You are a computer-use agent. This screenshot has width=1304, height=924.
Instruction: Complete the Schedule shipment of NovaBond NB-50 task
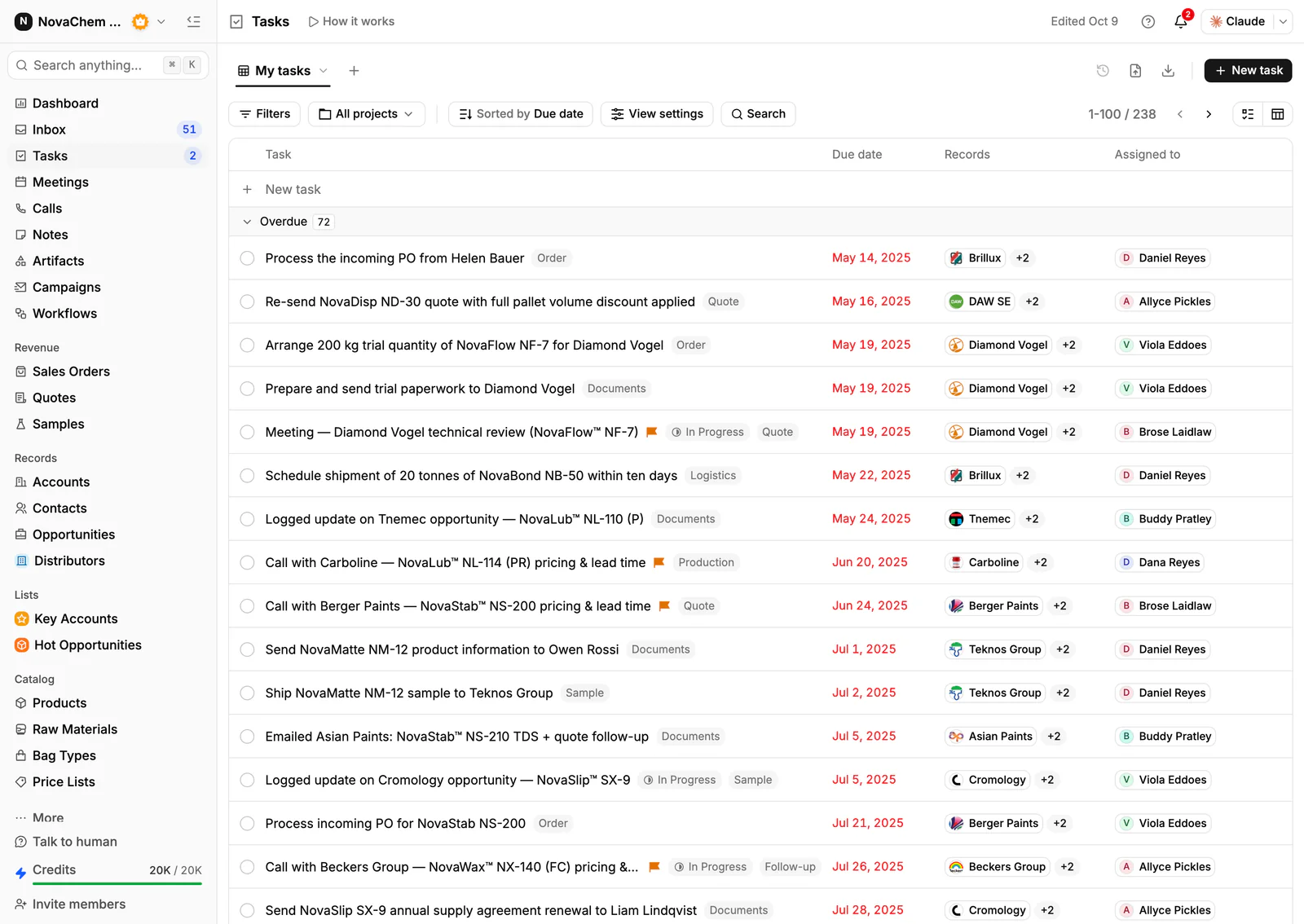tap(247, 476)
